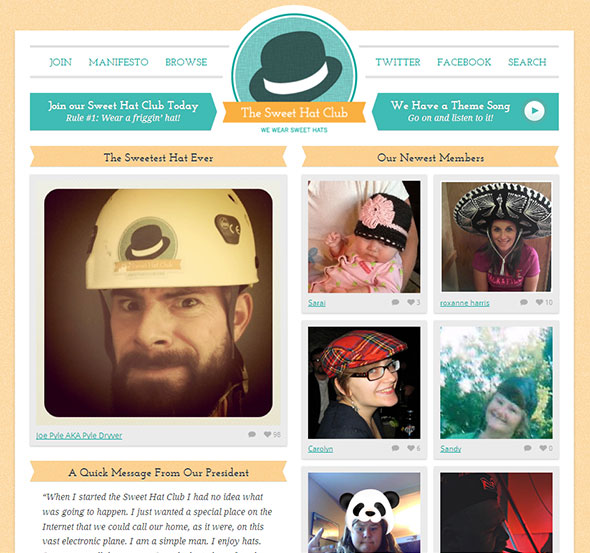Like roxanne harris's sombrero photo
The image size is (590, 553).
click(x=539, y=302)
